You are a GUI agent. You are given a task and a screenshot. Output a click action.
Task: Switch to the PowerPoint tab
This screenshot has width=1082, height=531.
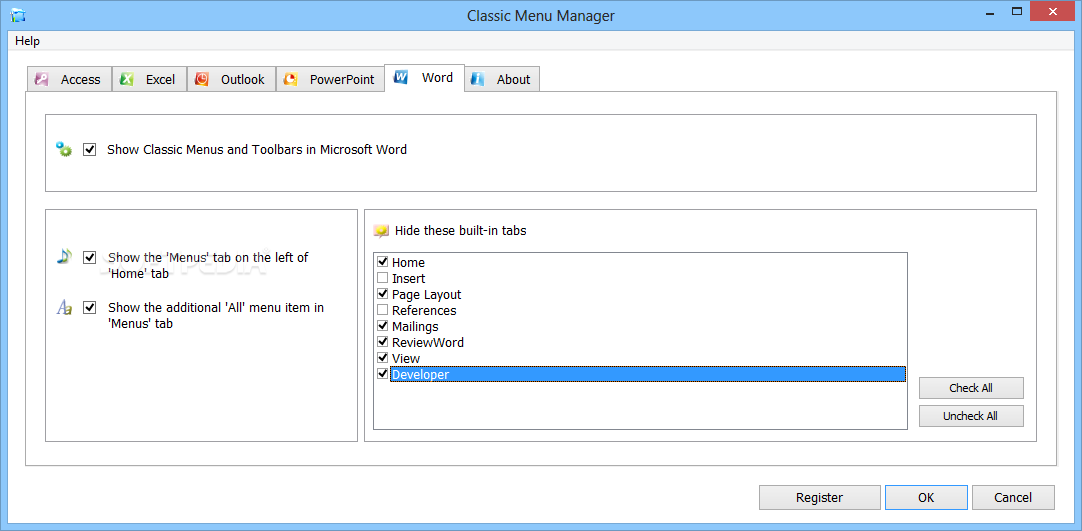coord(331,79)
